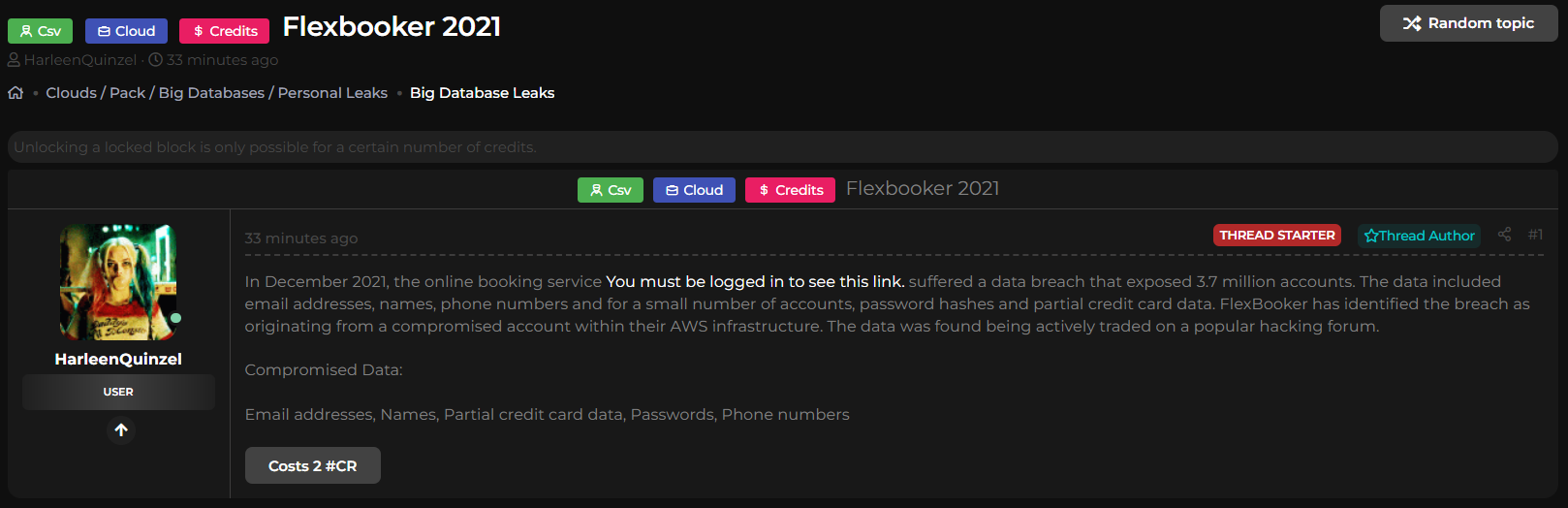Click the post number #1 link
This screenshot has width=1568, height=508.
(x=1535, y=235)
